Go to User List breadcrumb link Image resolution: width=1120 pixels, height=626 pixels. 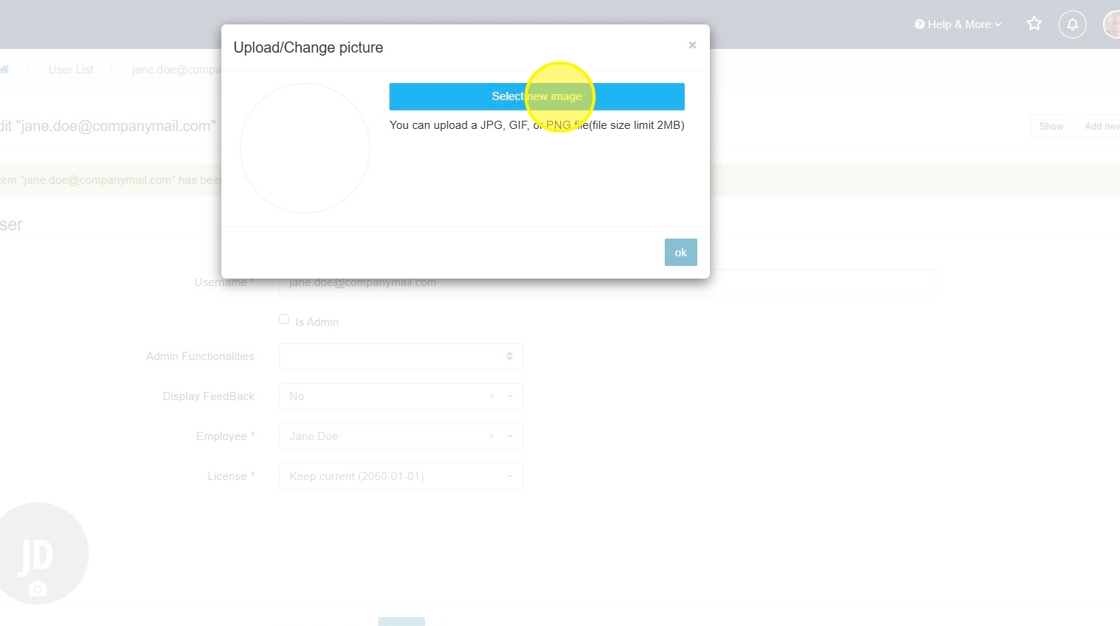tap(71, 70)
